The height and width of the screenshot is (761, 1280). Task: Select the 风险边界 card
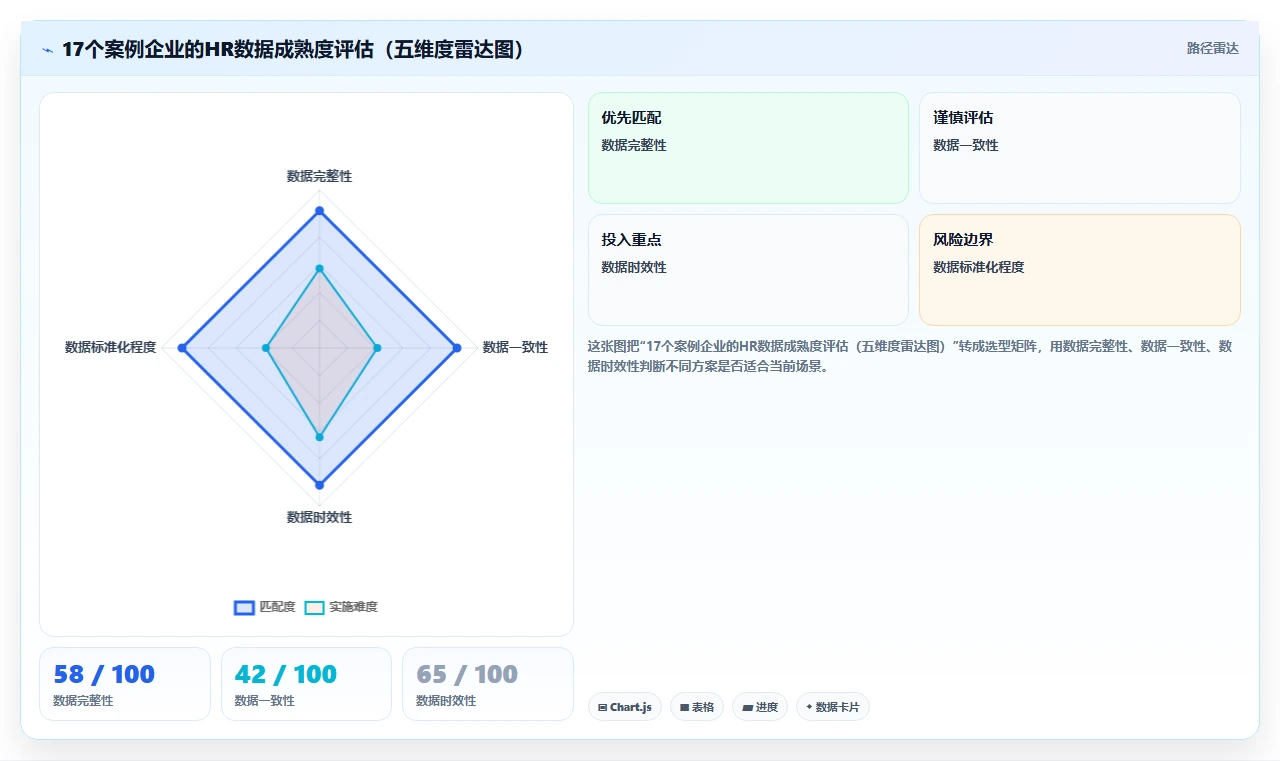[1080, 270]
